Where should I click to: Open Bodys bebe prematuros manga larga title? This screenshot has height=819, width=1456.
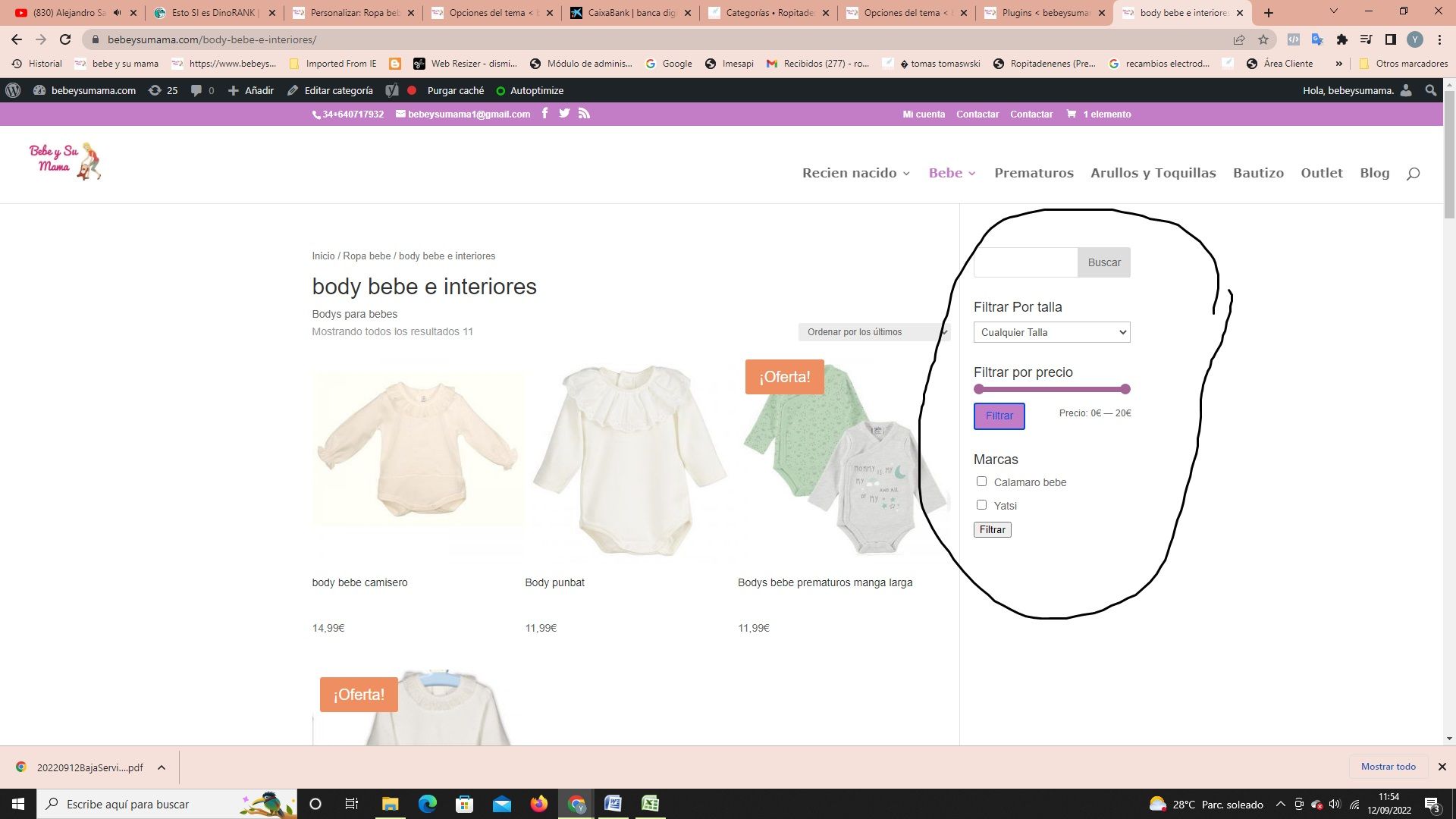click(x=825, y=582)
